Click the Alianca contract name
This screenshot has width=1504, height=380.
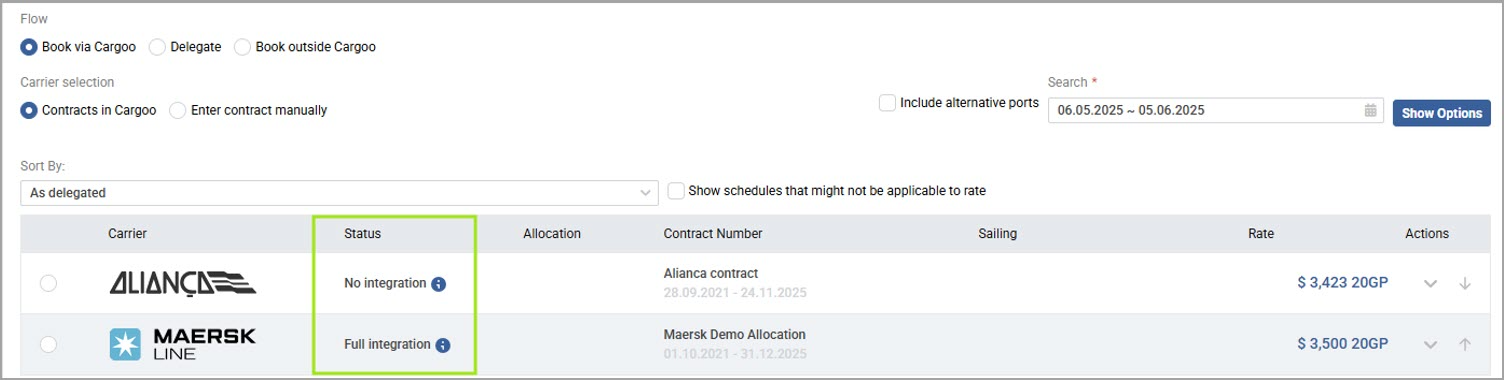[x=711, y=273]
